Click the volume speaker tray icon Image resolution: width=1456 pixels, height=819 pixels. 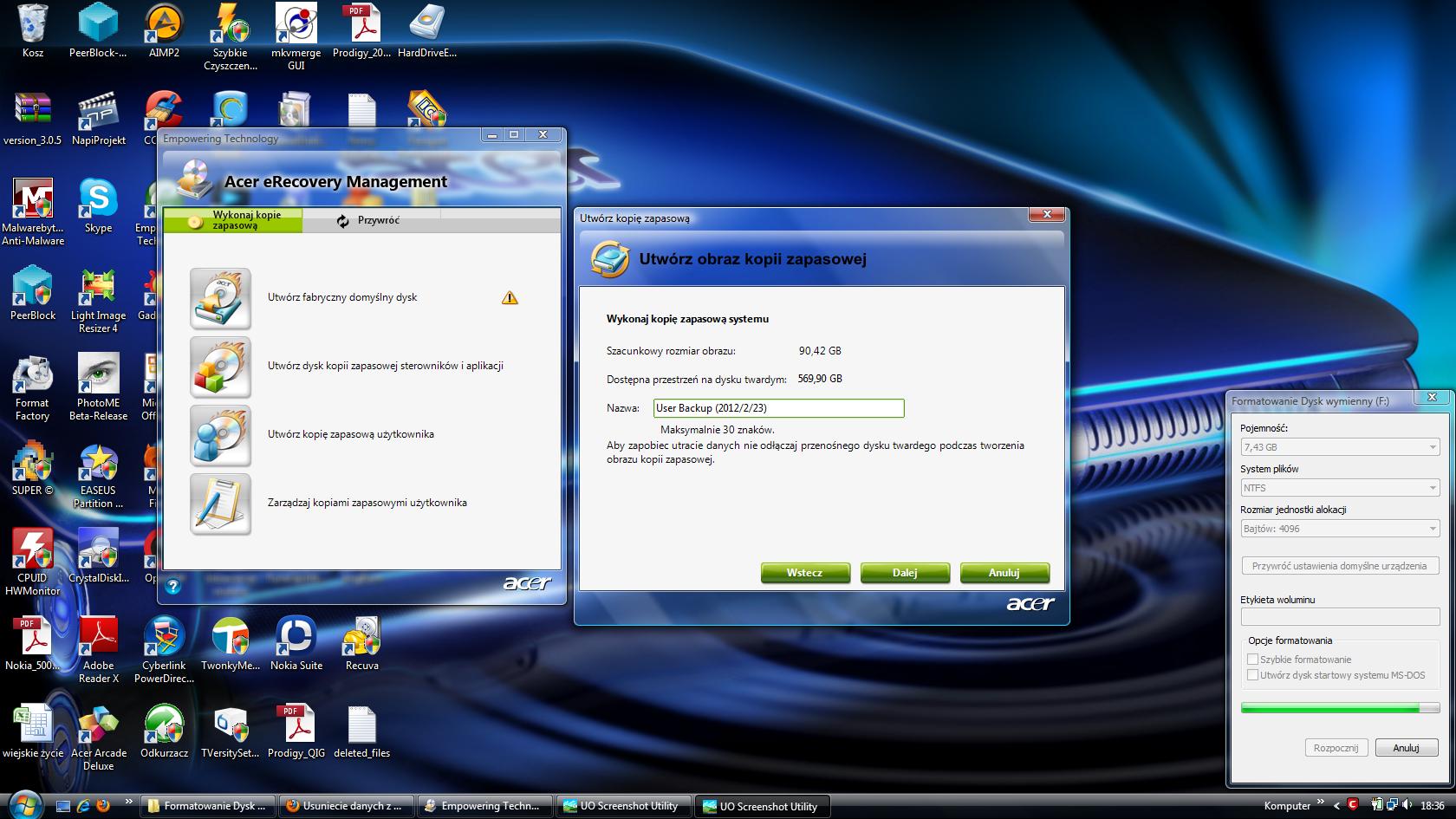point(1409,806)
